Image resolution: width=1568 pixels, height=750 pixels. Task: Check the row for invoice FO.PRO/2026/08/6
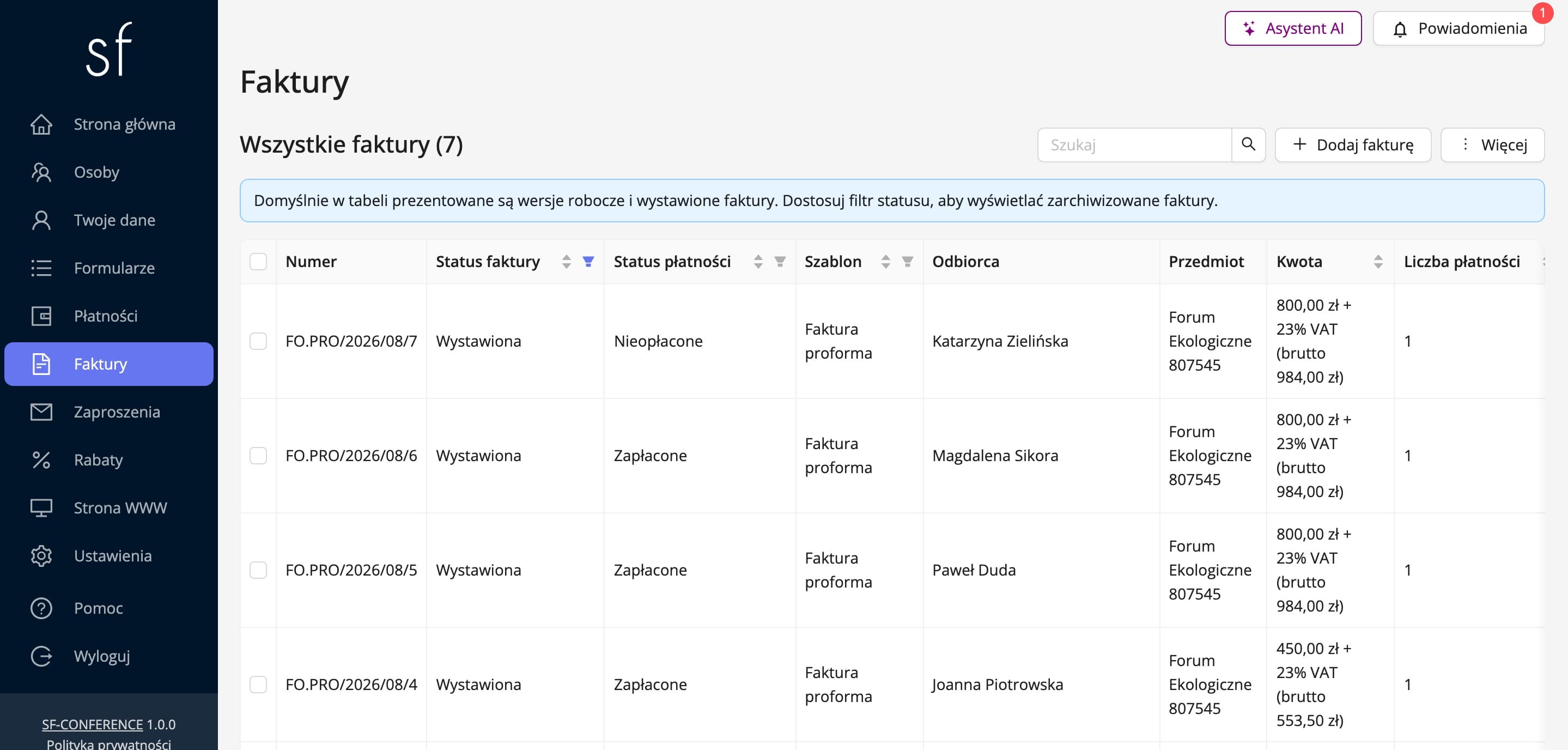pyautogui.click(x=258, y=455)
